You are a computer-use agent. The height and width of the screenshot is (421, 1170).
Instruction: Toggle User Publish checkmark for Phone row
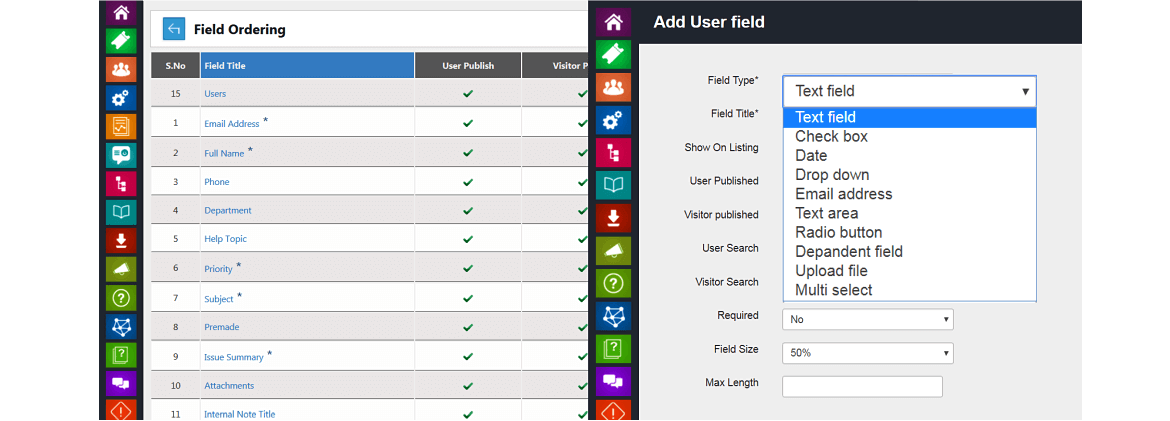click(x=468, y=181)
